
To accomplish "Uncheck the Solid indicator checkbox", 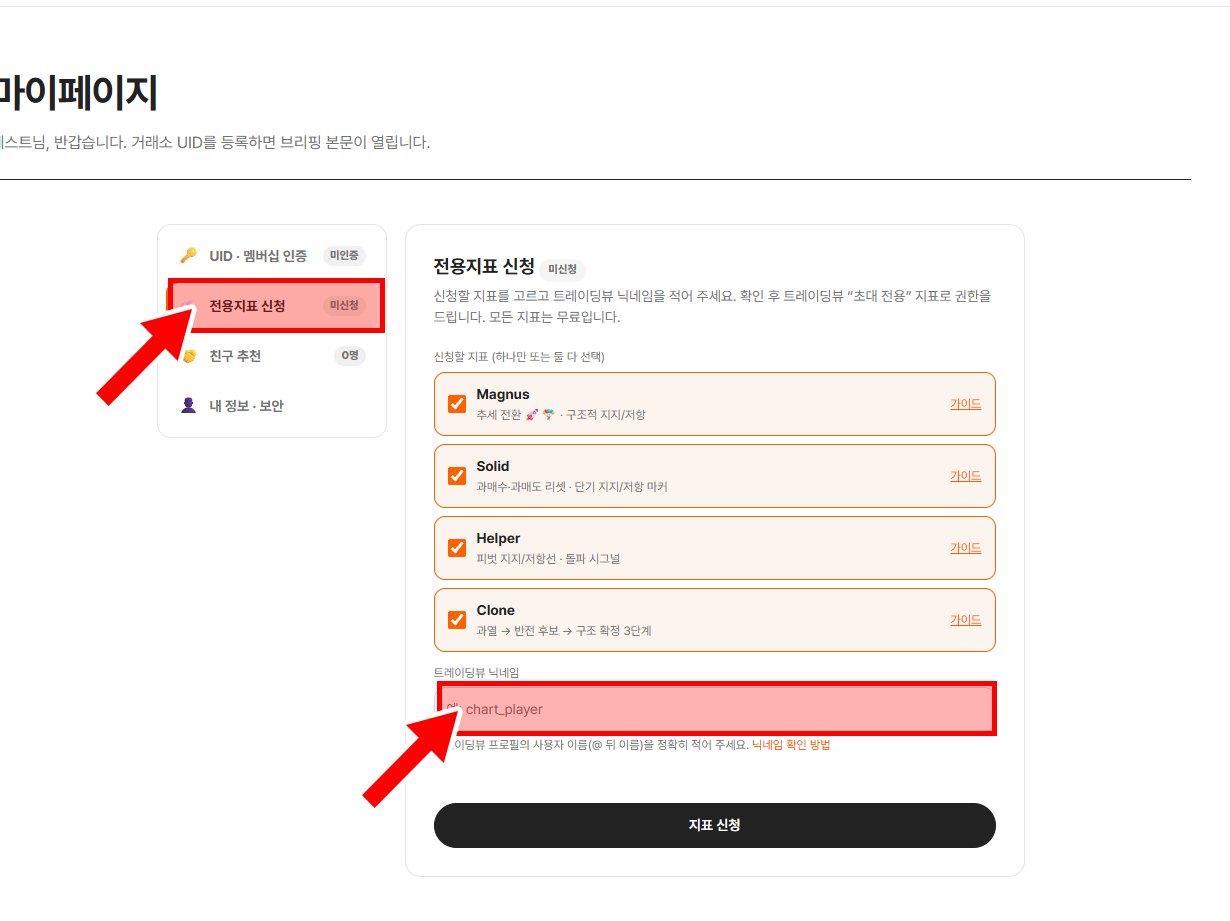I will tap(457, 476).
